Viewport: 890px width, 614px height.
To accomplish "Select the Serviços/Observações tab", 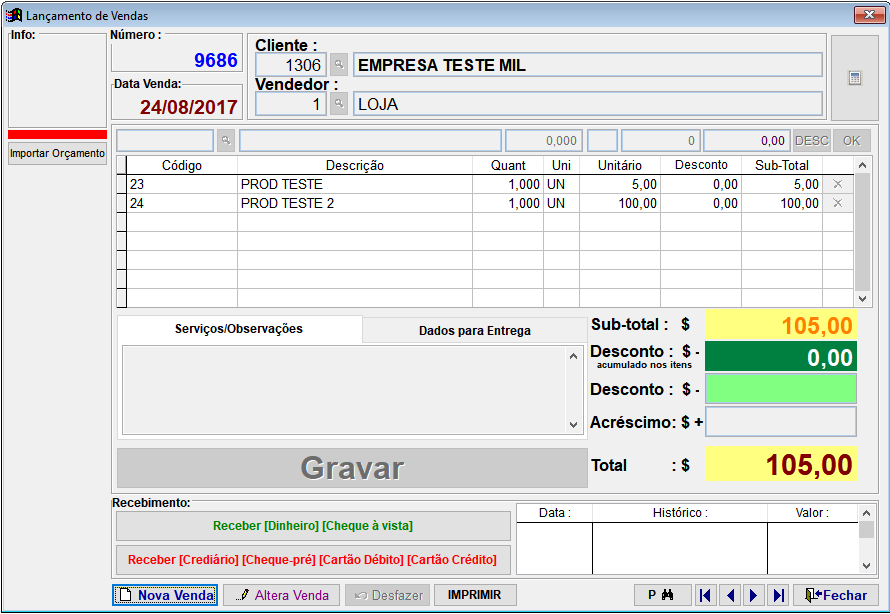I will pyautogui.click(x=239, y=329).
